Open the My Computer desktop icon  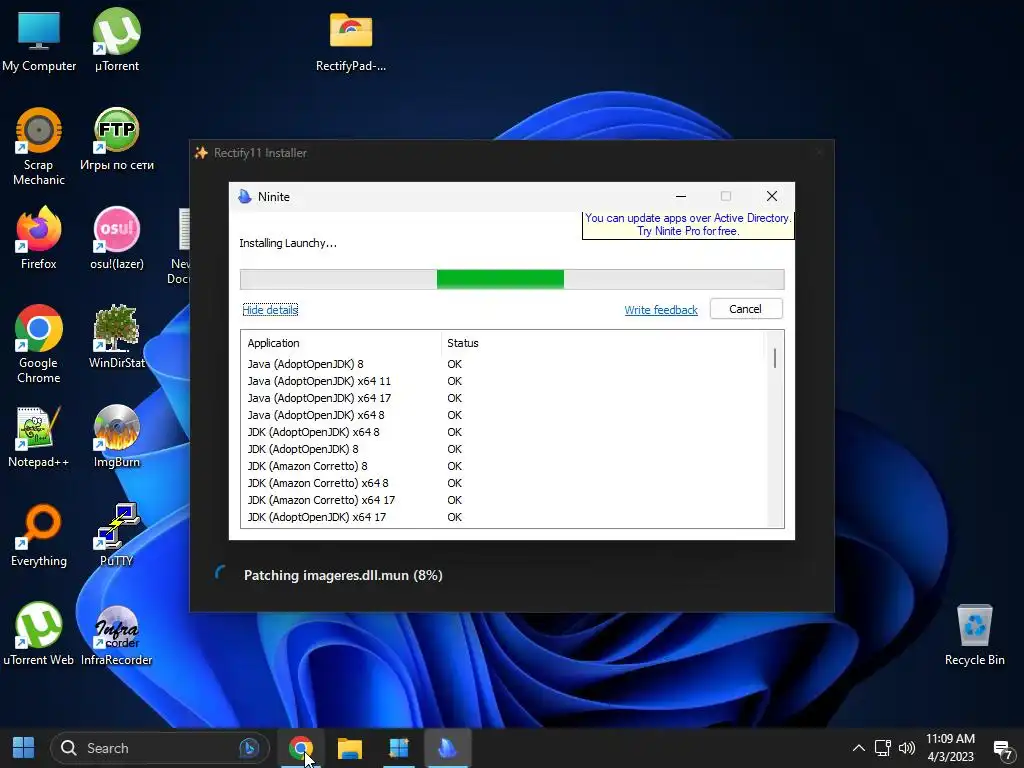click(39, 39)
